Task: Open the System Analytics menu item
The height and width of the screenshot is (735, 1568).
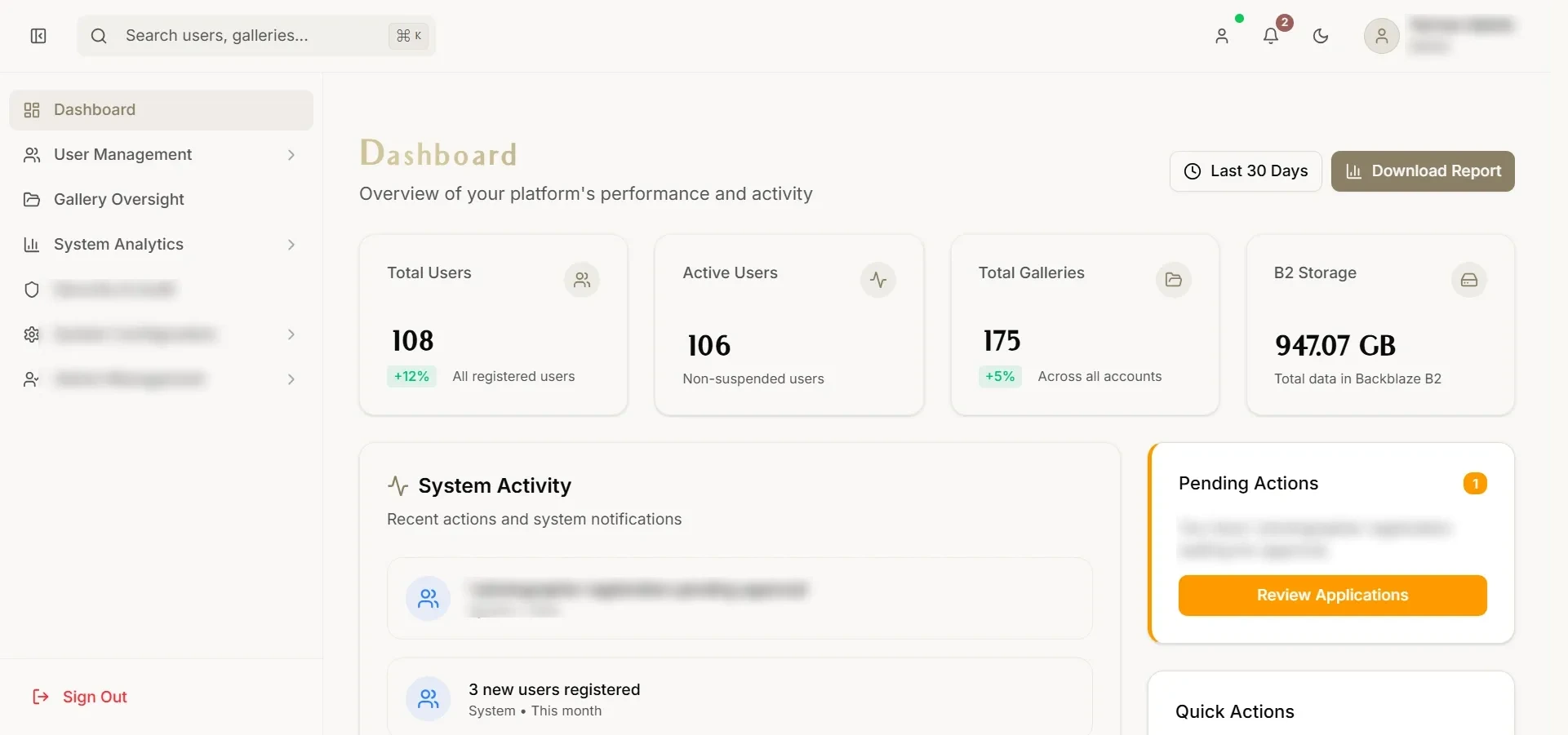Action: pos(162,245)
